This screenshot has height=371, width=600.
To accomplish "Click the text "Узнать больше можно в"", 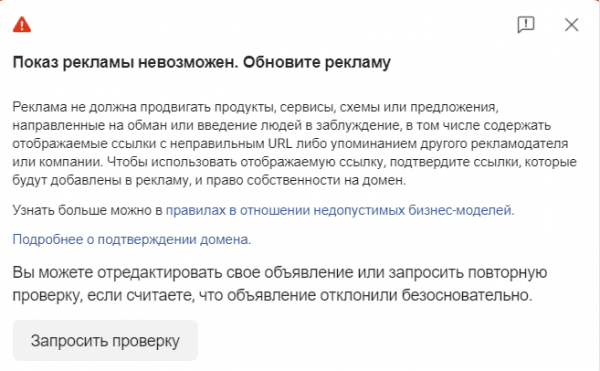I will tap(88, 210).
